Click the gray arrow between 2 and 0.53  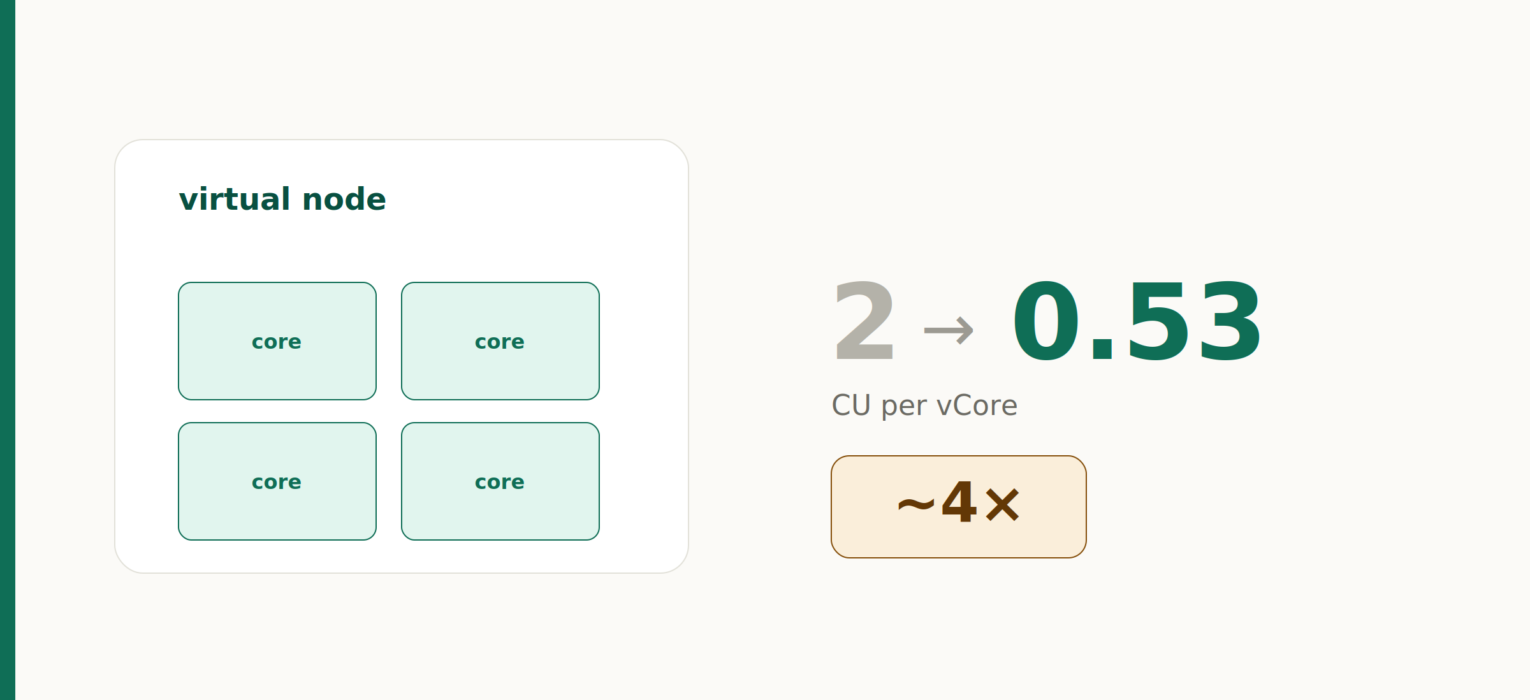tap(948, 329)
